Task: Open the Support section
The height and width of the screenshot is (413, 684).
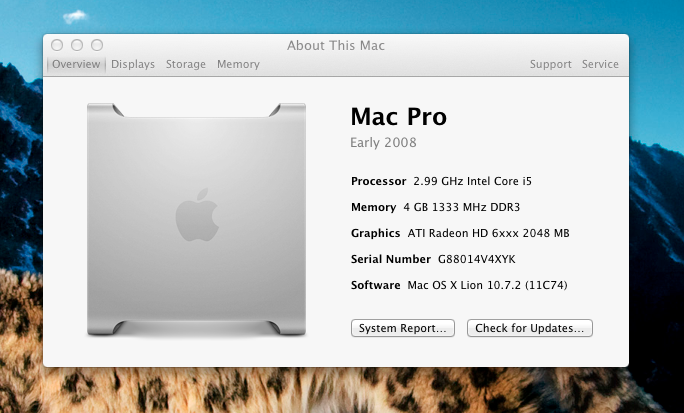Action: coord(551,64)
